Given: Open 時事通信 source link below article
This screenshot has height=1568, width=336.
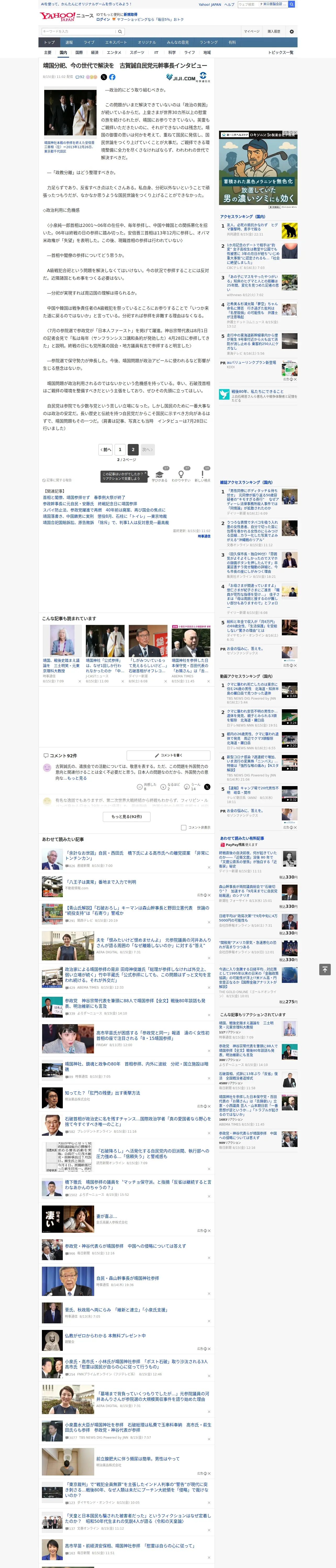Looking at the screenshot, I should tap(204, 536).
